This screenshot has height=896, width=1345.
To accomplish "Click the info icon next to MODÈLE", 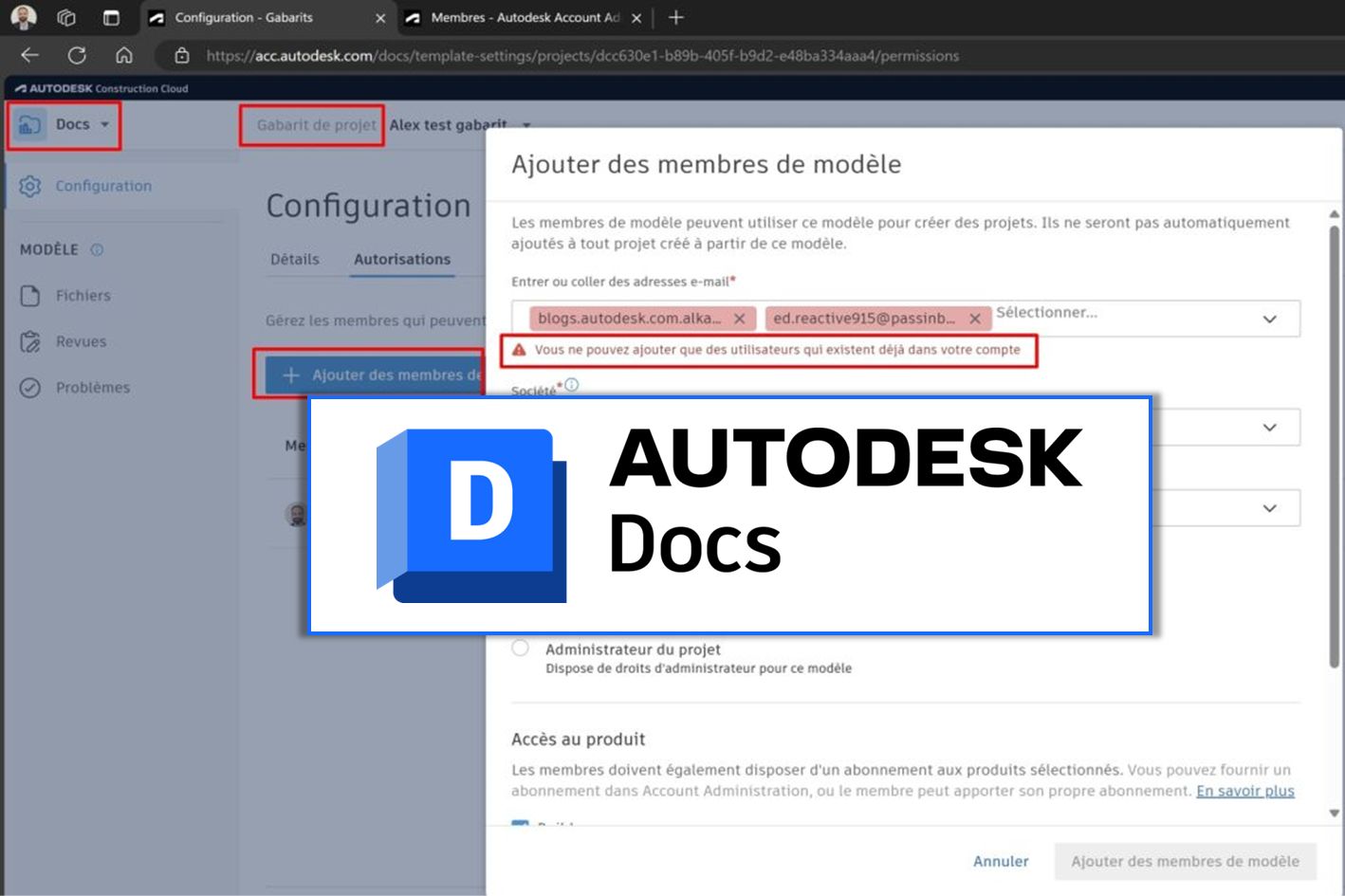I will pos(95,249).
